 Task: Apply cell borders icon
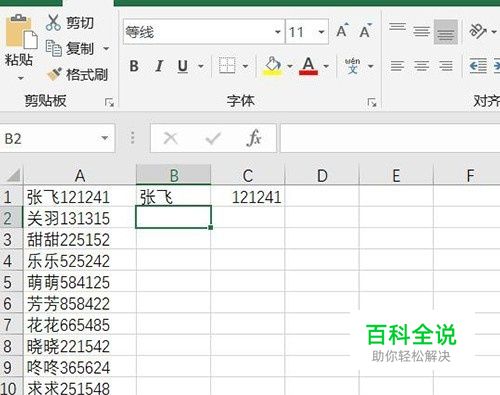227,66
